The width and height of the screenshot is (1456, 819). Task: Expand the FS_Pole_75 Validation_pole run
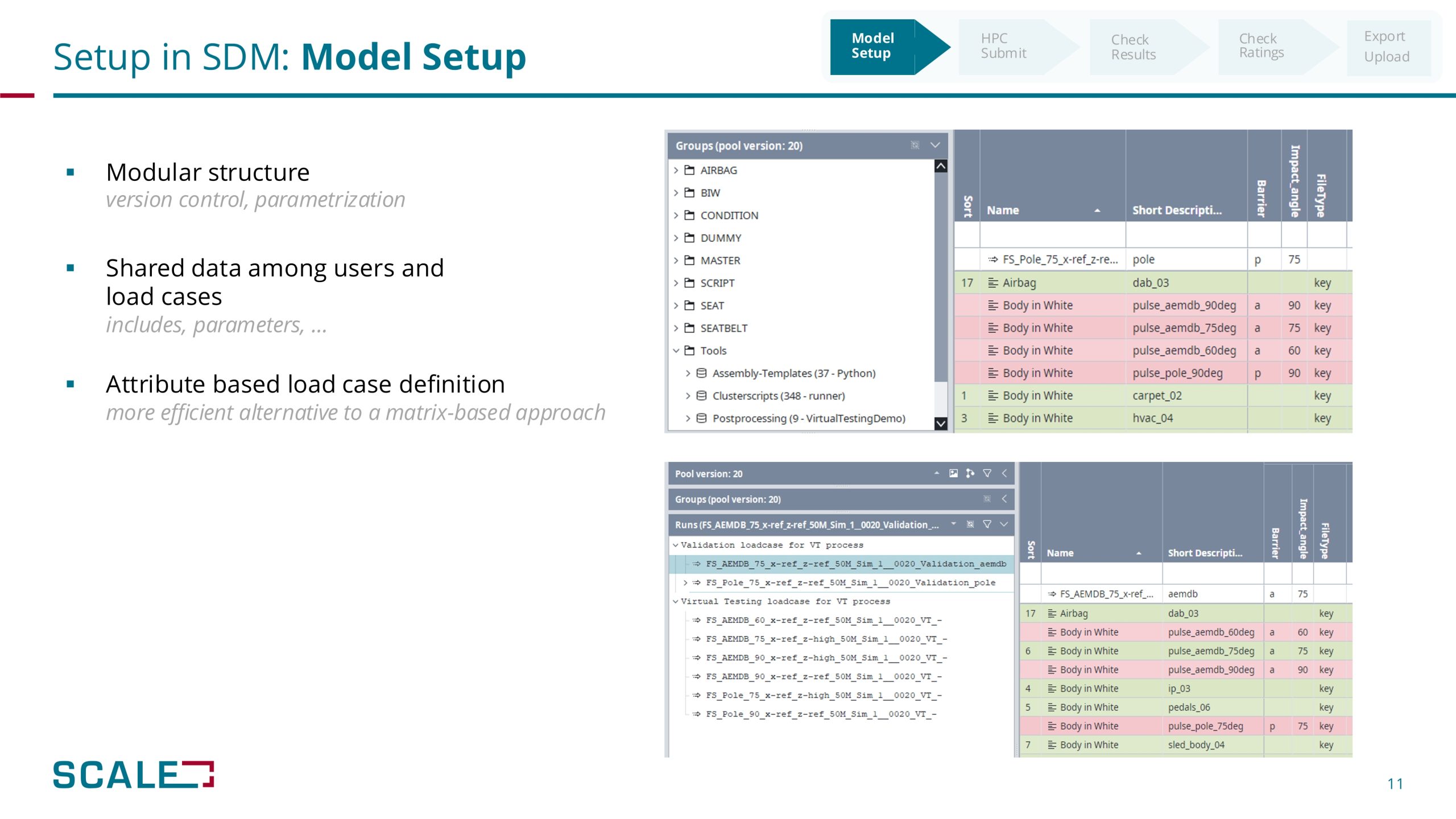(685, 582)
